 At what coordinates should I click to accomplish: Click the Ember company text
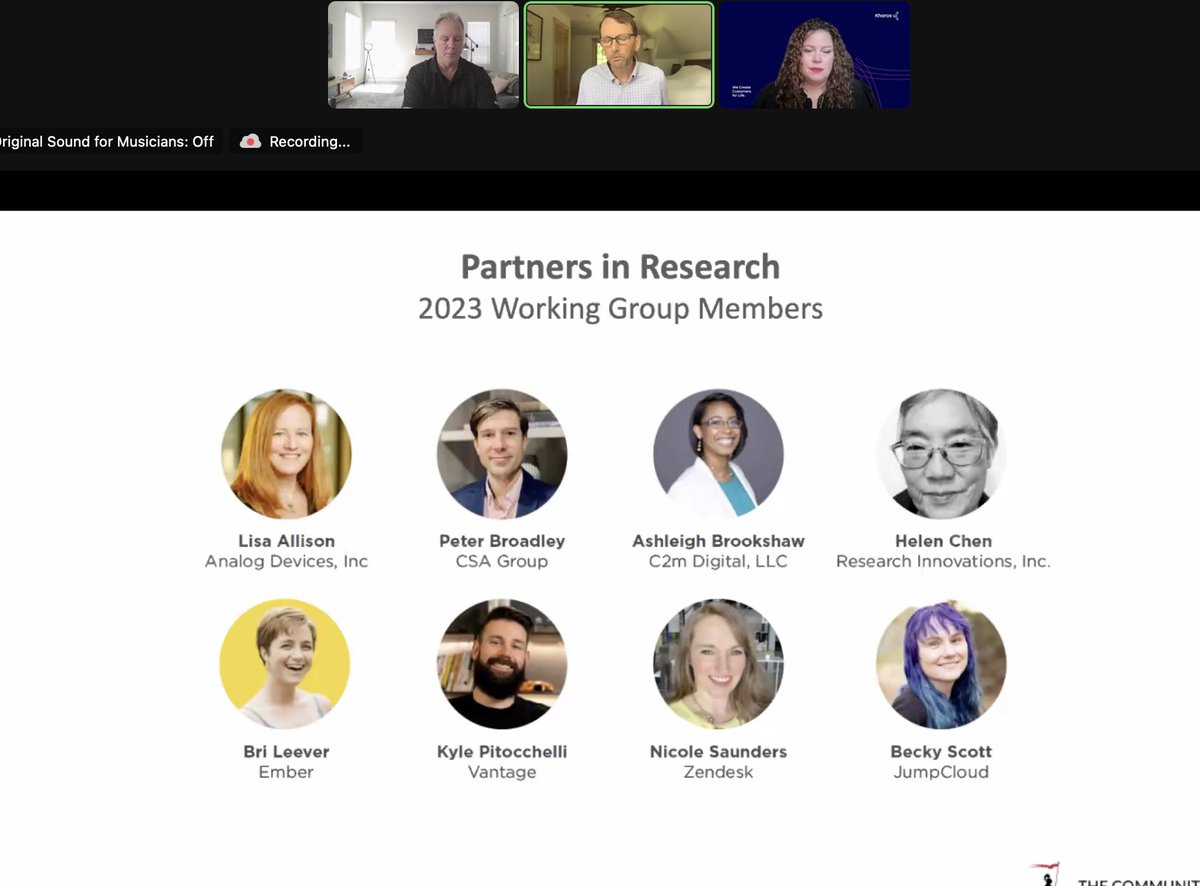tap(286, 772)
